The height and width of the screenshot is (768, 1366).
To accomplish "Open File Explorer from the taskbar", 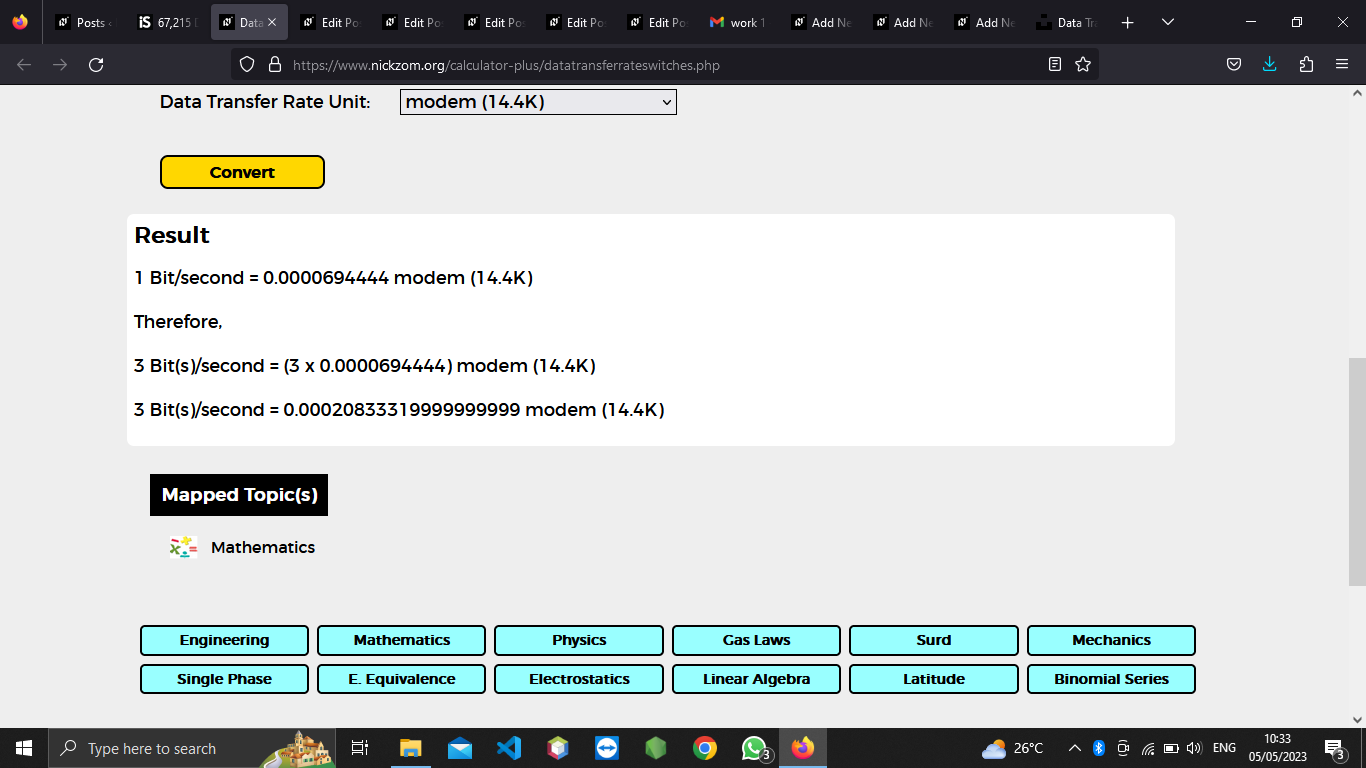I will (x=411, y=748).
